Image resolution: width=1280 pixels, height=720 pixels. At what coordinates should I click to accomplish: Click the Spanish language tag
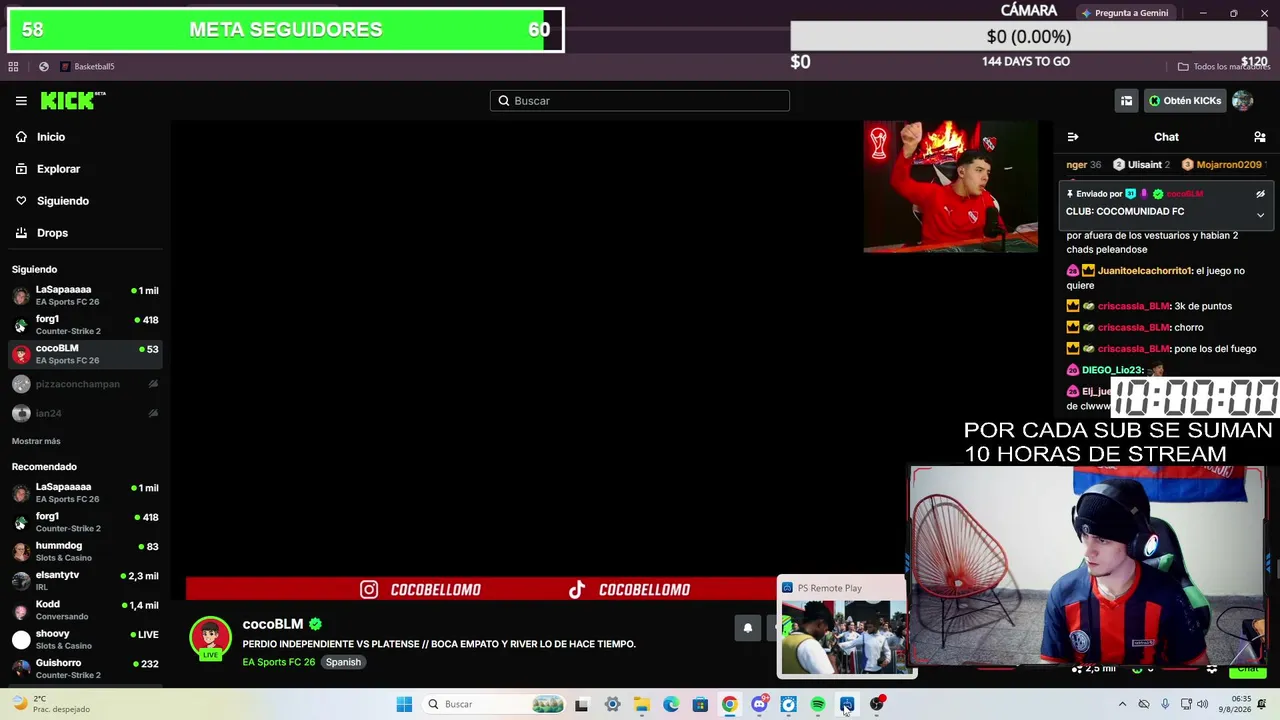tap(343, 662)
